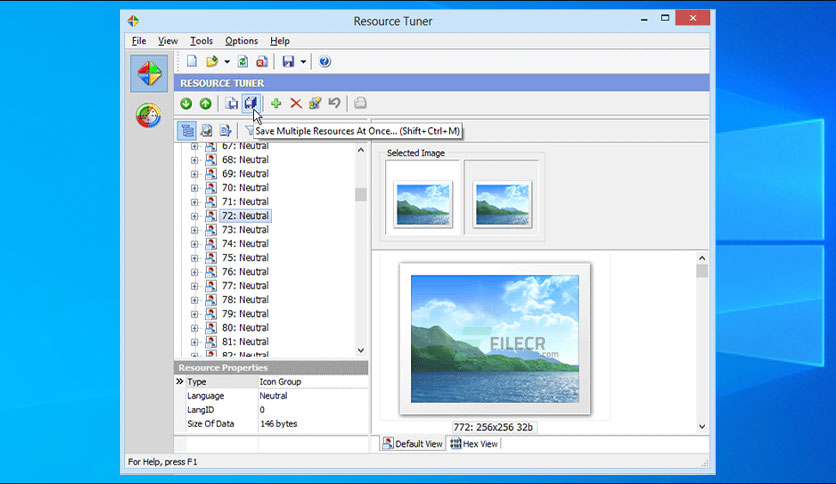
Task: Click the red X close file icon
Action: point(262,61)
